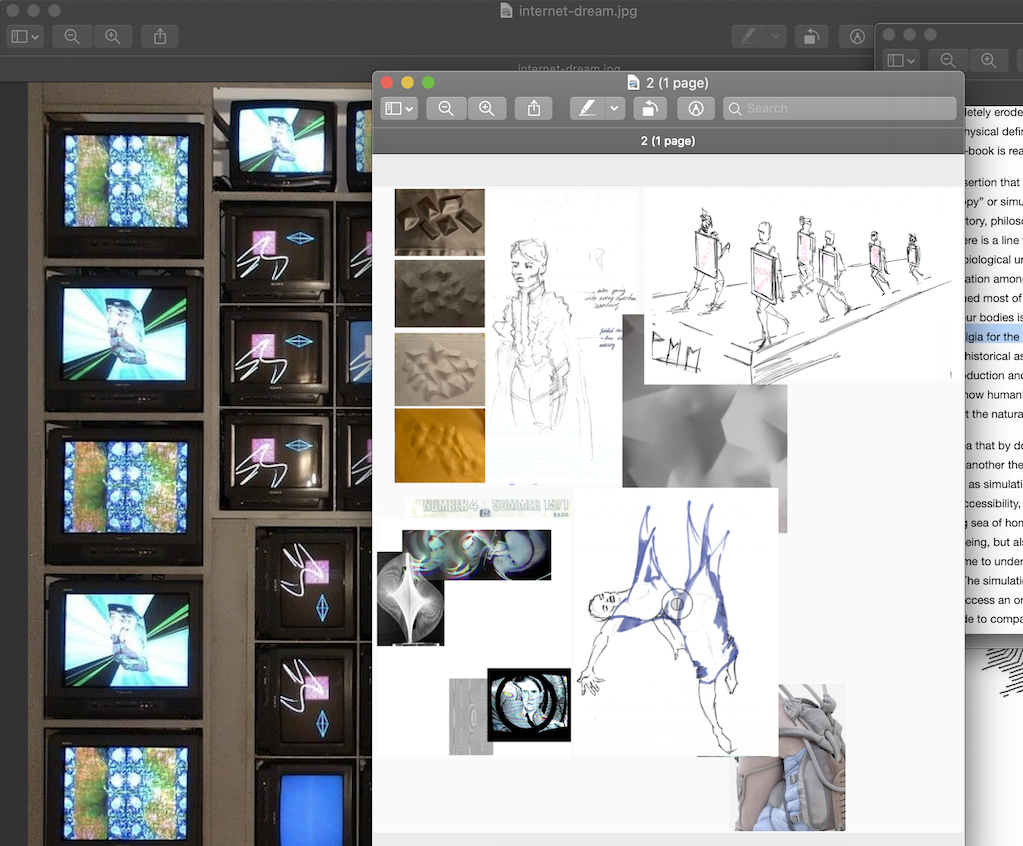Select the highlight pen in the front window
The height and width of the screenshot is (846, 1023).
[587, 108]
